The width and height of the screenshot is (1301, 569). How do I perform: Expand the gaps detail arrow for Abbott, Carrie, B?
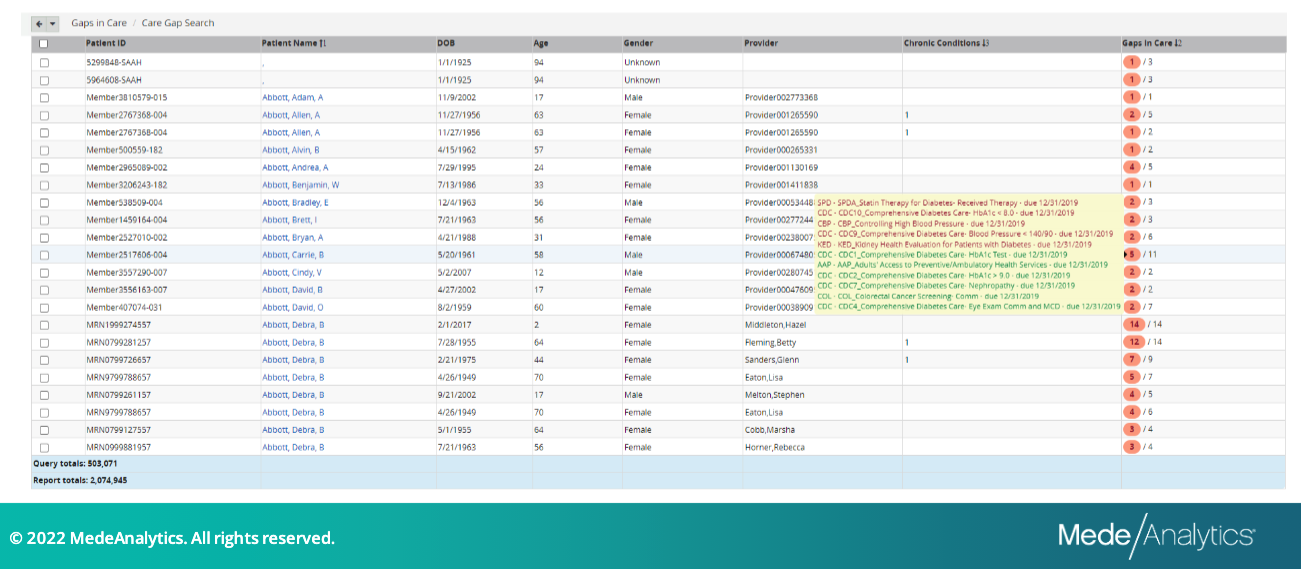point(1126,254)
